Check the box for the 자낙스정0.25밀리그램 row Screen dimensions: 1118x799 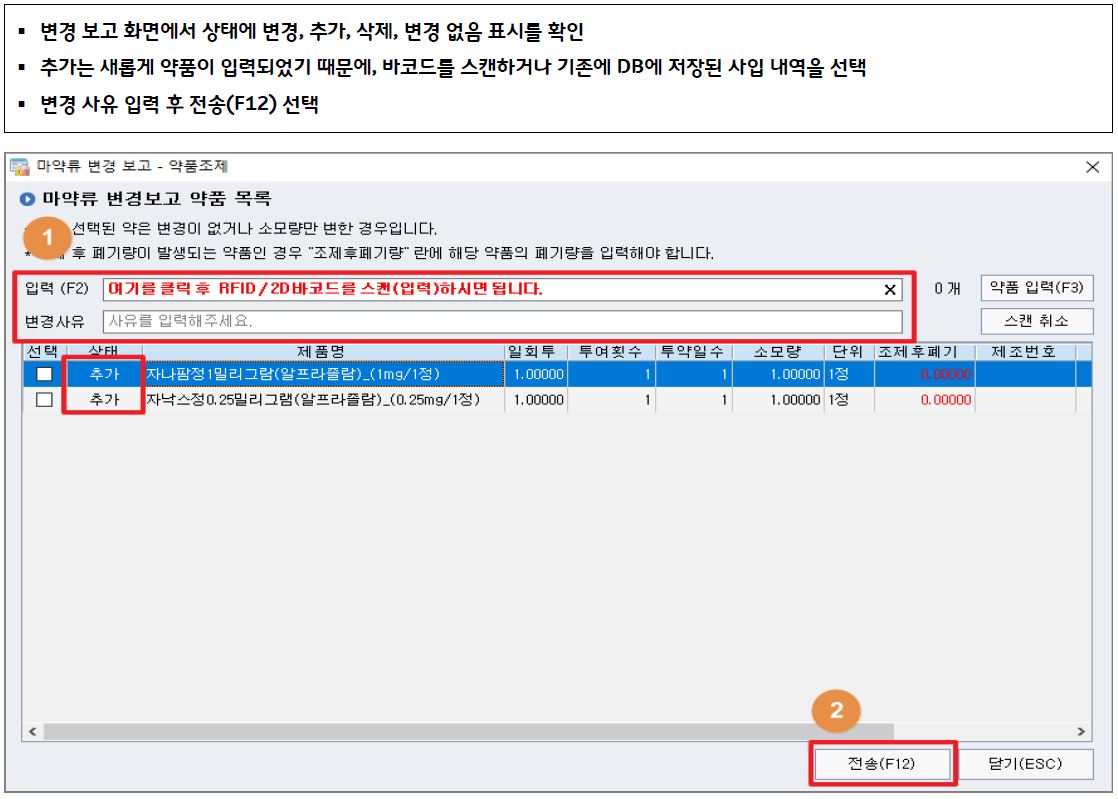pos(44,399)
